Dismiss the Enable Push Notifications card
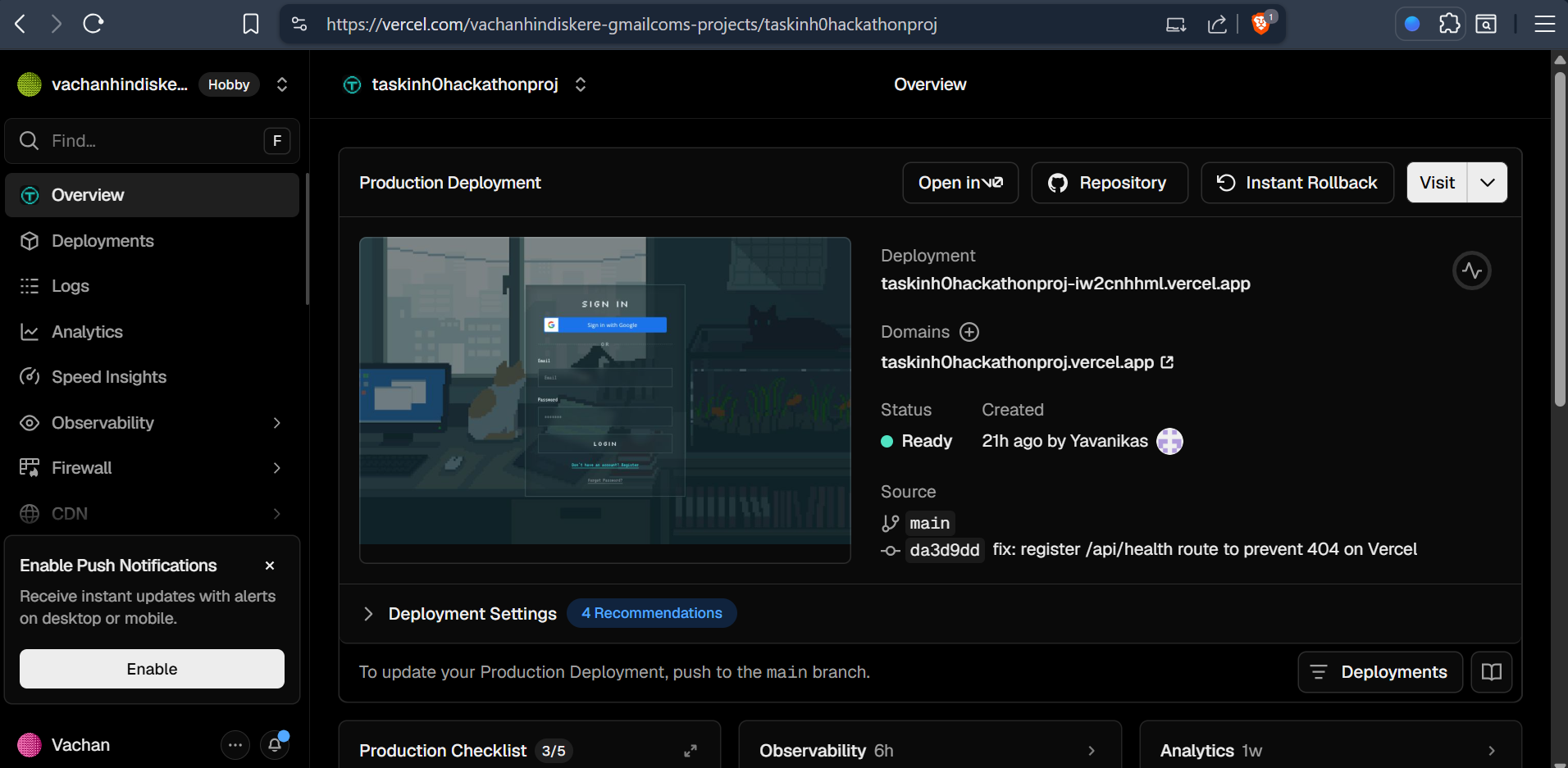This screenshot has width=1568, height=768. (x=270, y=566)
